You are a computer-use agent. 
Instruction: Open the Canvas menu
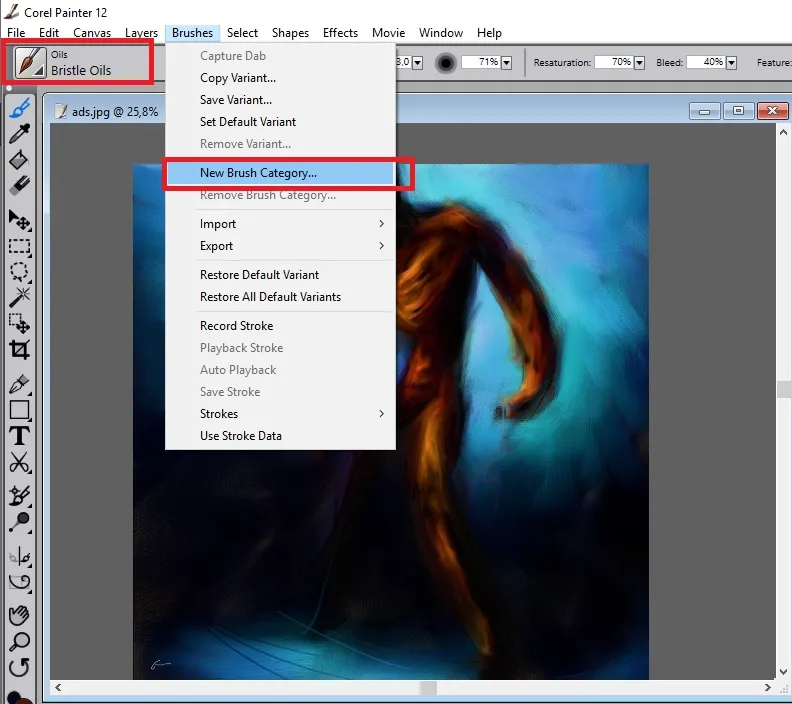(x=92, y=33)
